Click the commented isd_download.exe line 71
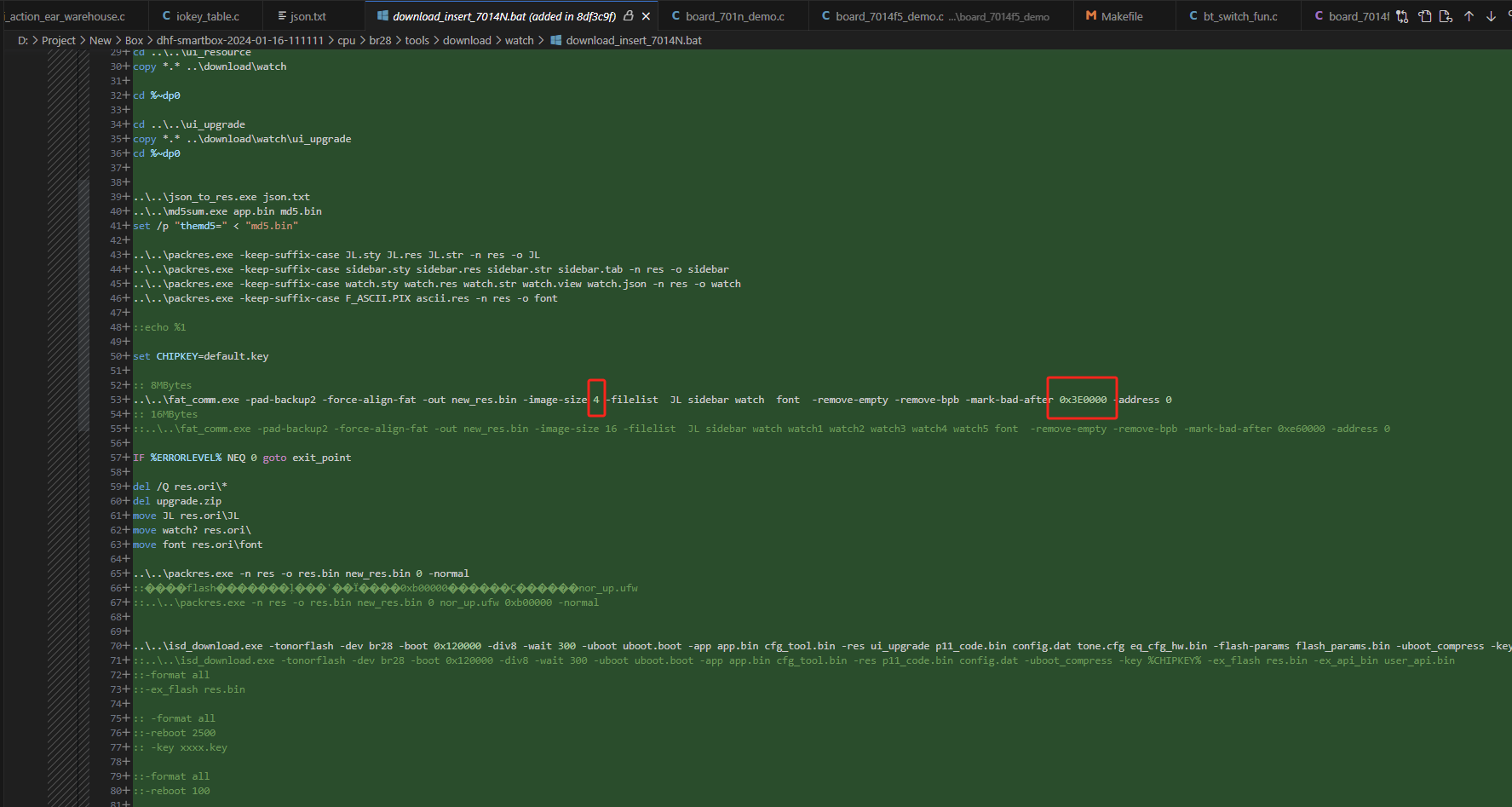 794,660
